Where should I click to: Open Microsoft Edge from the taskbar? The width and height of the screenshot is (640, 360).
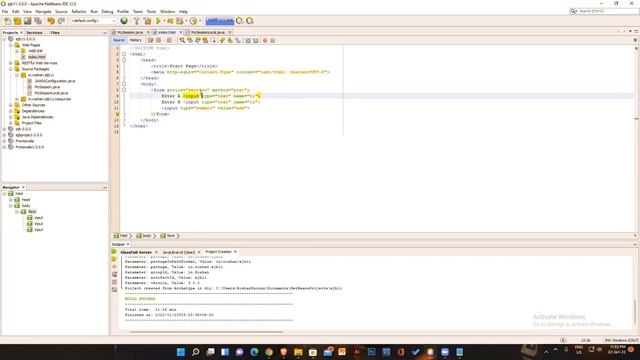pos(254,352)
